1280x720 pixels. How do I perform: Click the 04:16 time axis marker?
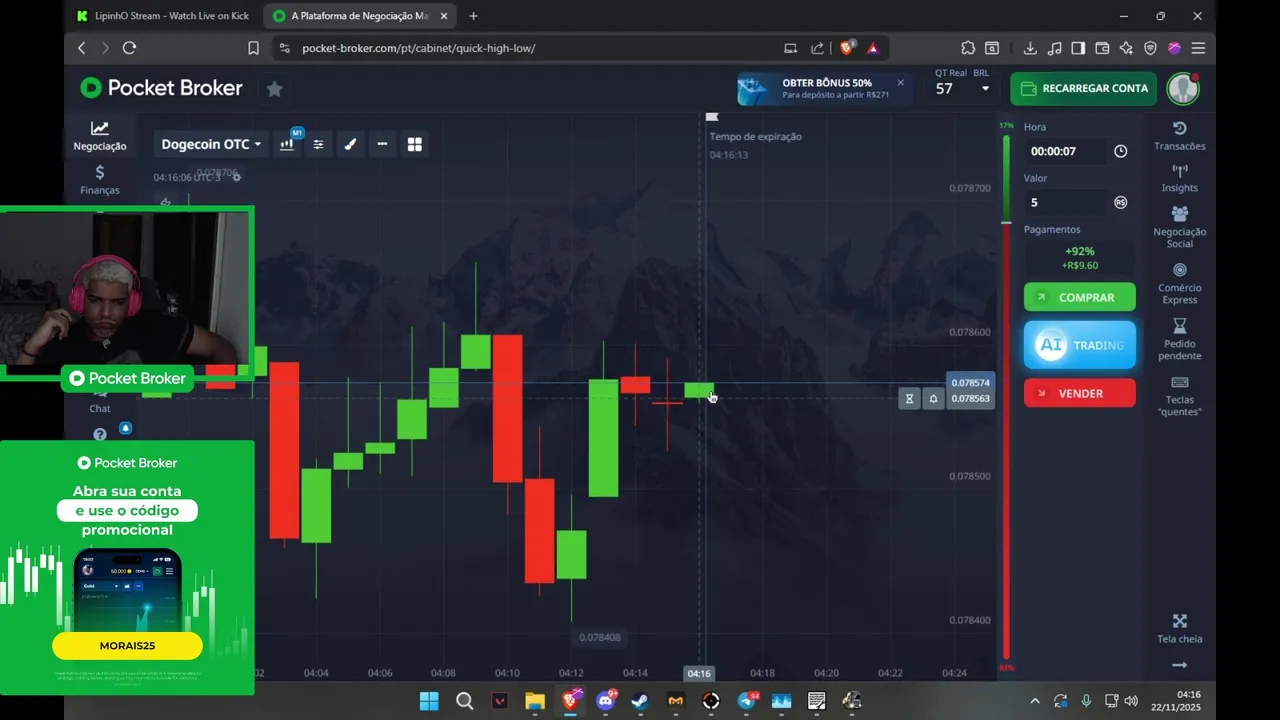pyautogui.click(x=699, y=673)
